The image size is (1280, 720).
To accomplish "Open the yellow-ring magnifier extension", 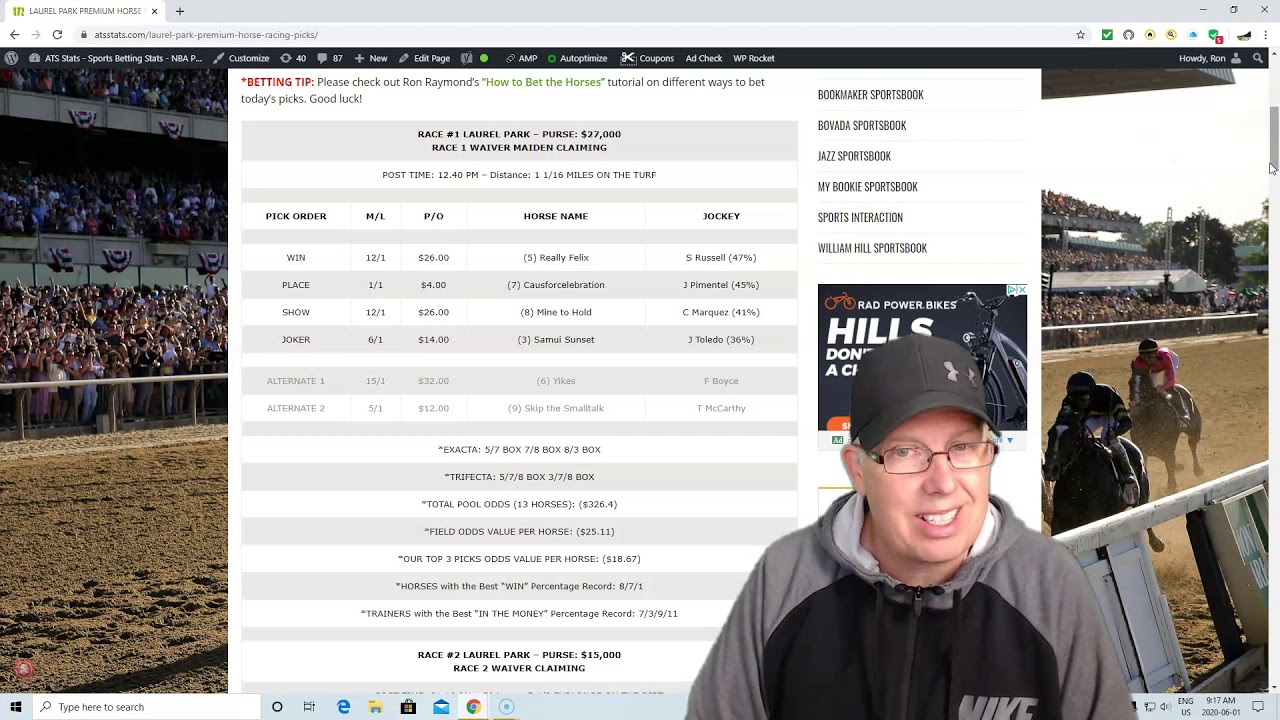I will [1171, 35].
